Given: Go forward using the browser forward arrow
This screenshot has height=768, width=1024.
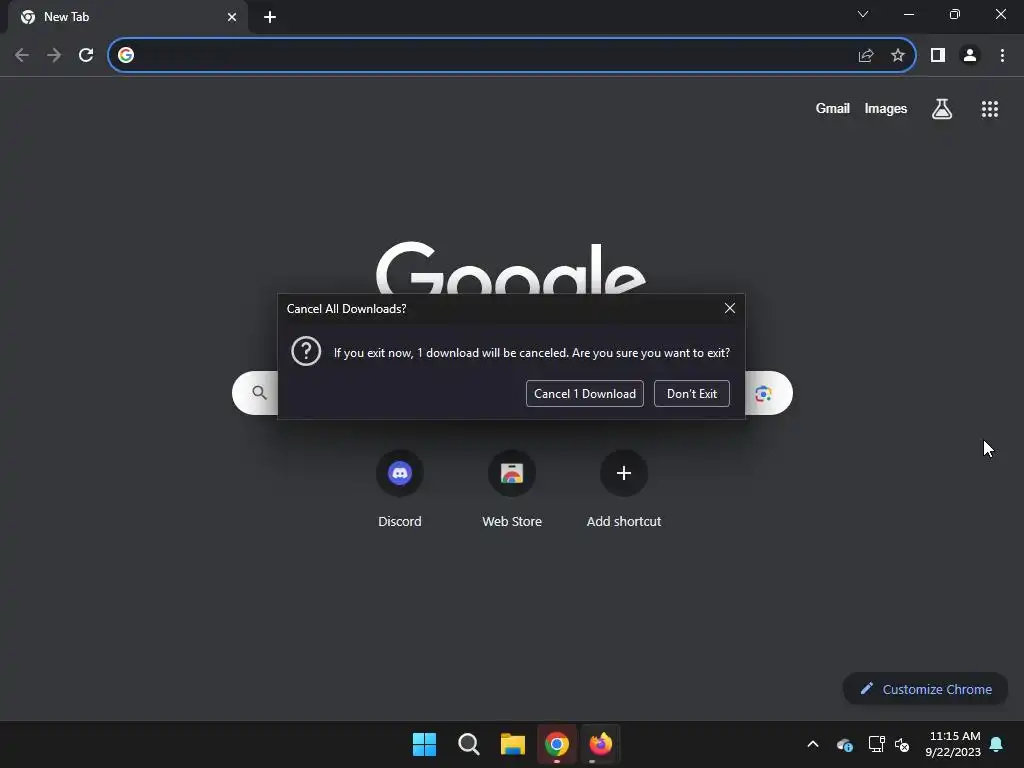Looking at the screenshot, I should (54, 56).
